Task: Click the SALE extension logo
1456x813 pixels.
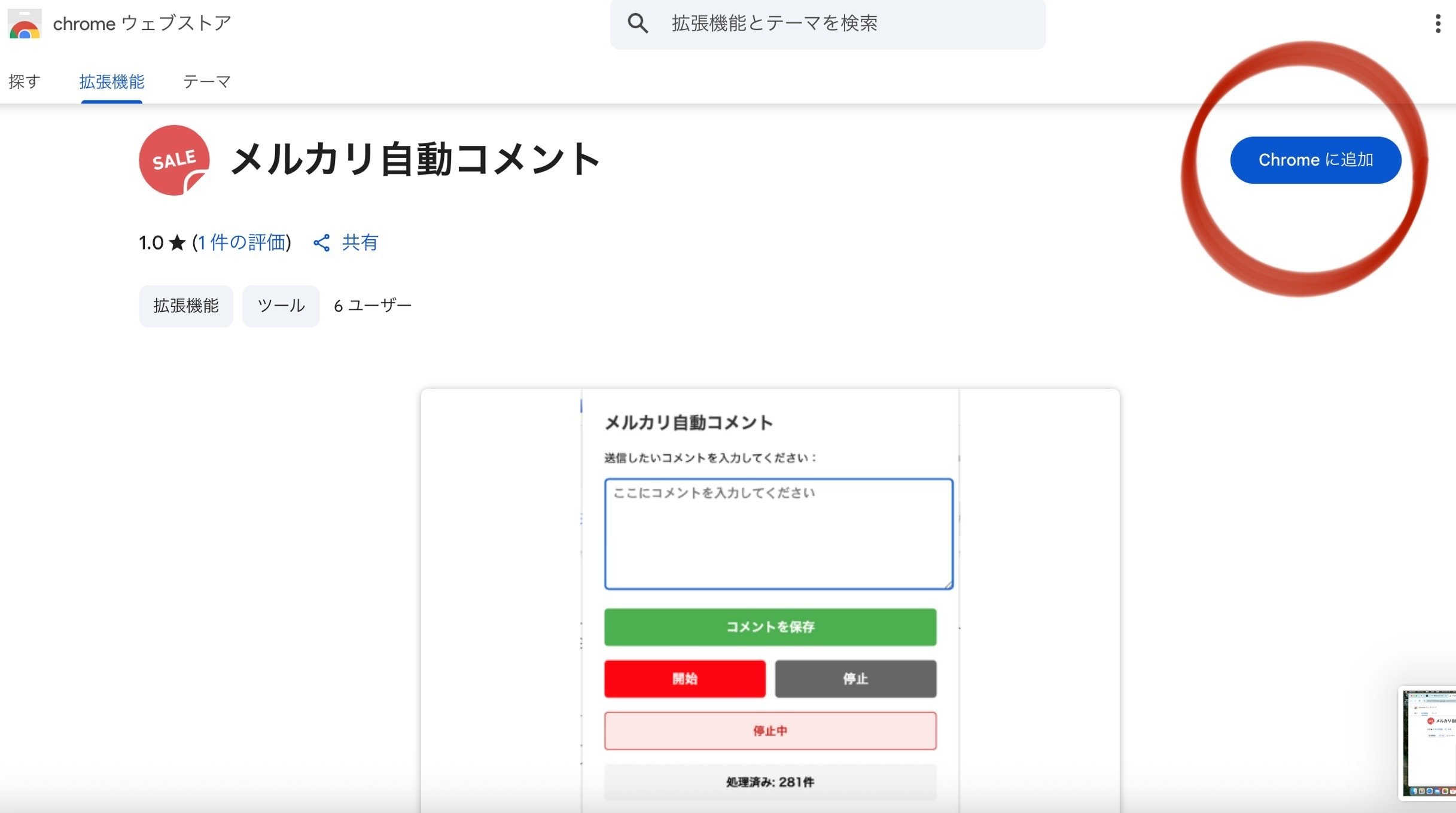Action: 174,159
